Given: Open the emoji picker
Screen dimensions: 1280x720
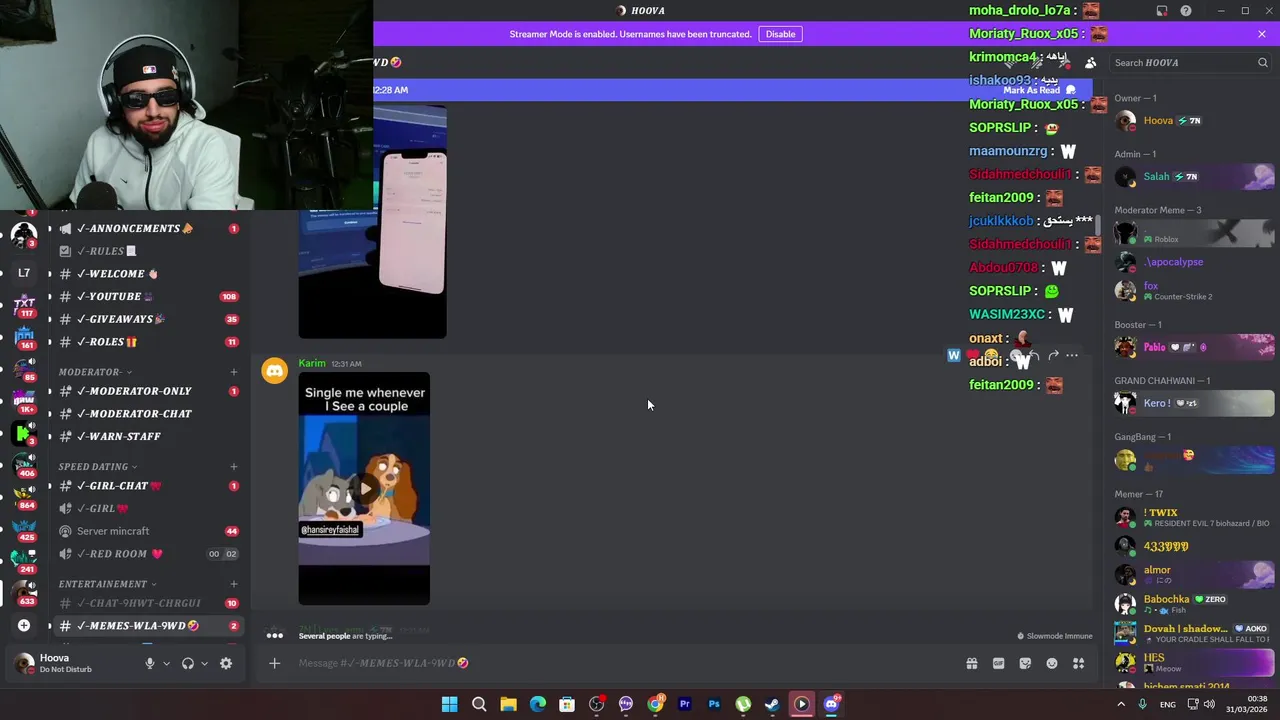Looking at the screenshot, I should 1052,663.
